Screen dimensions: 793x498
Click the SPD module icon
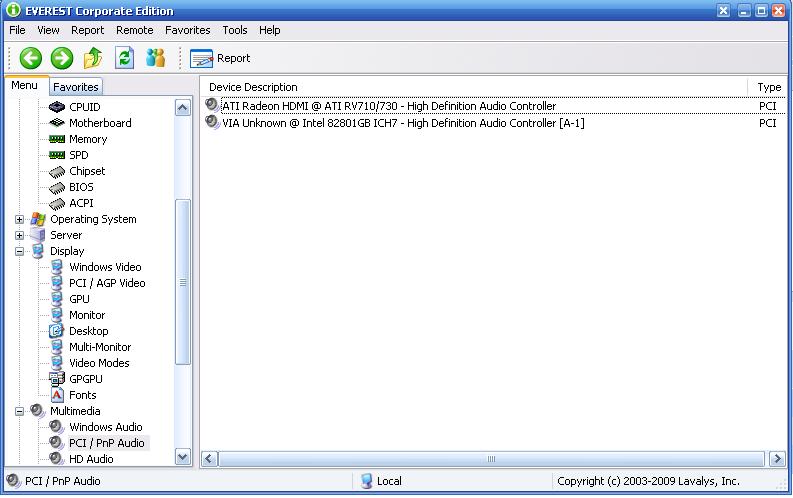[57, 155]
